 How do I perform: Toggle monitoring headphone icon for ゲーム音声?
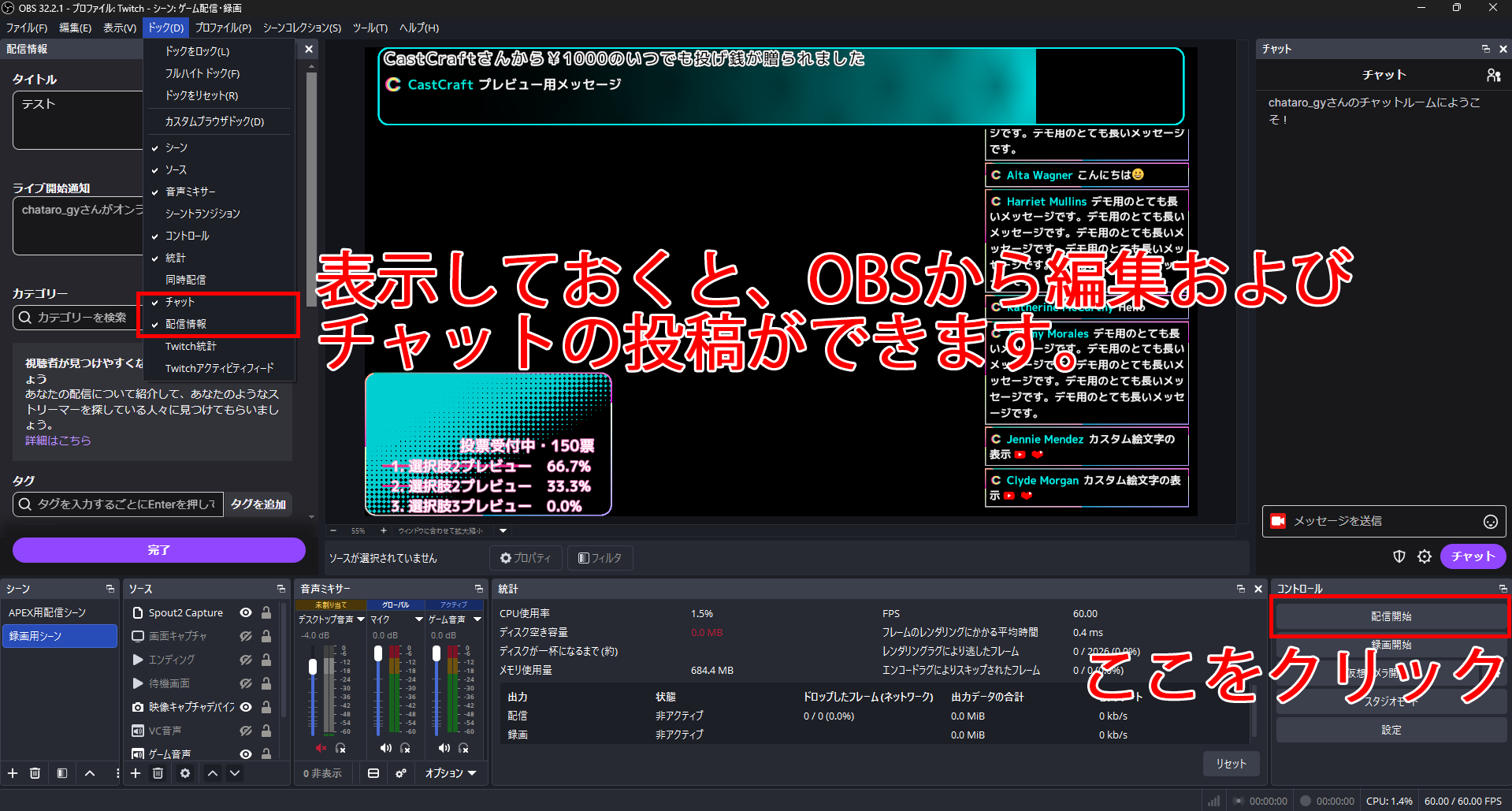(x=464, y=748)
